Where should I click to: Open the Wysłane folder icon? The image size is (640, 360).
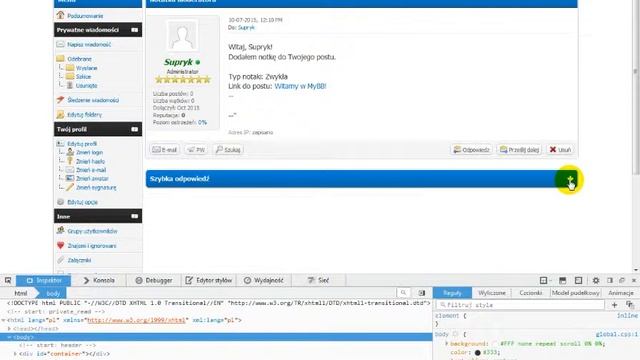(70, 68)
